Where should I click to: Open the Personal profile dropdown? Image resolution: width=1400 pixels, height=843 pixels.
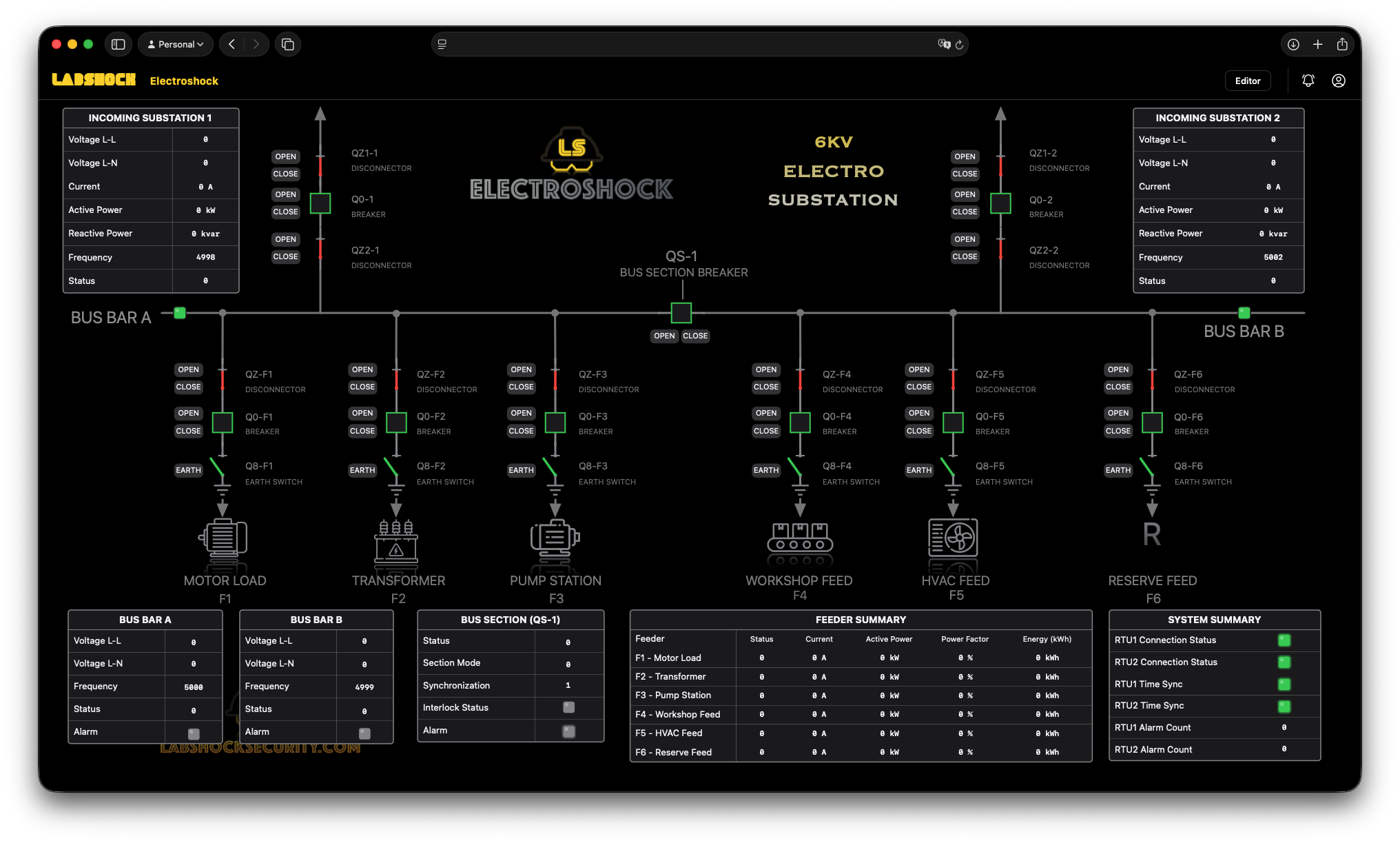pos(176,44)
